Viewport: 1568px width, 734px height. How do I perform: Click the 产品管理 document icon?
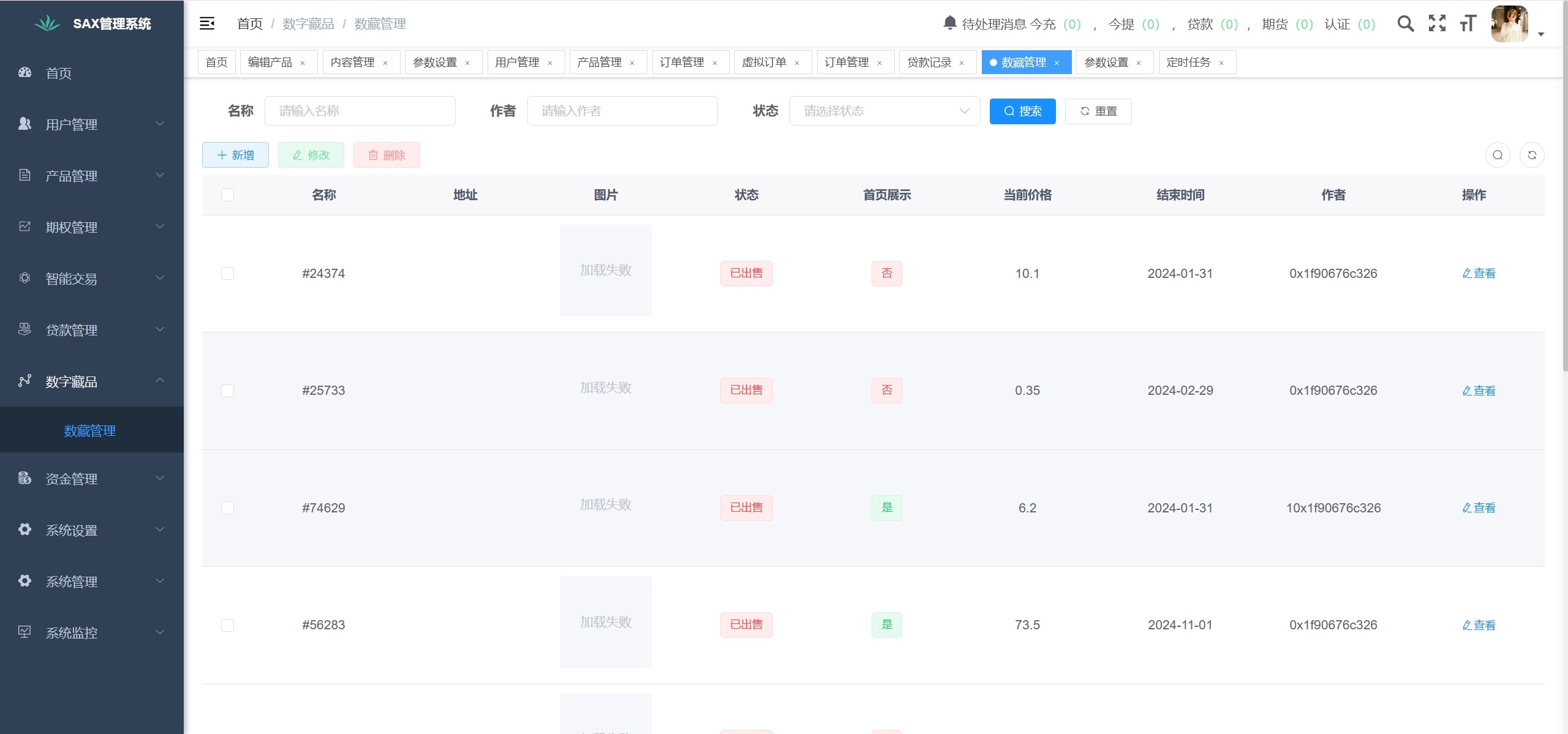(x=24, y=175)
